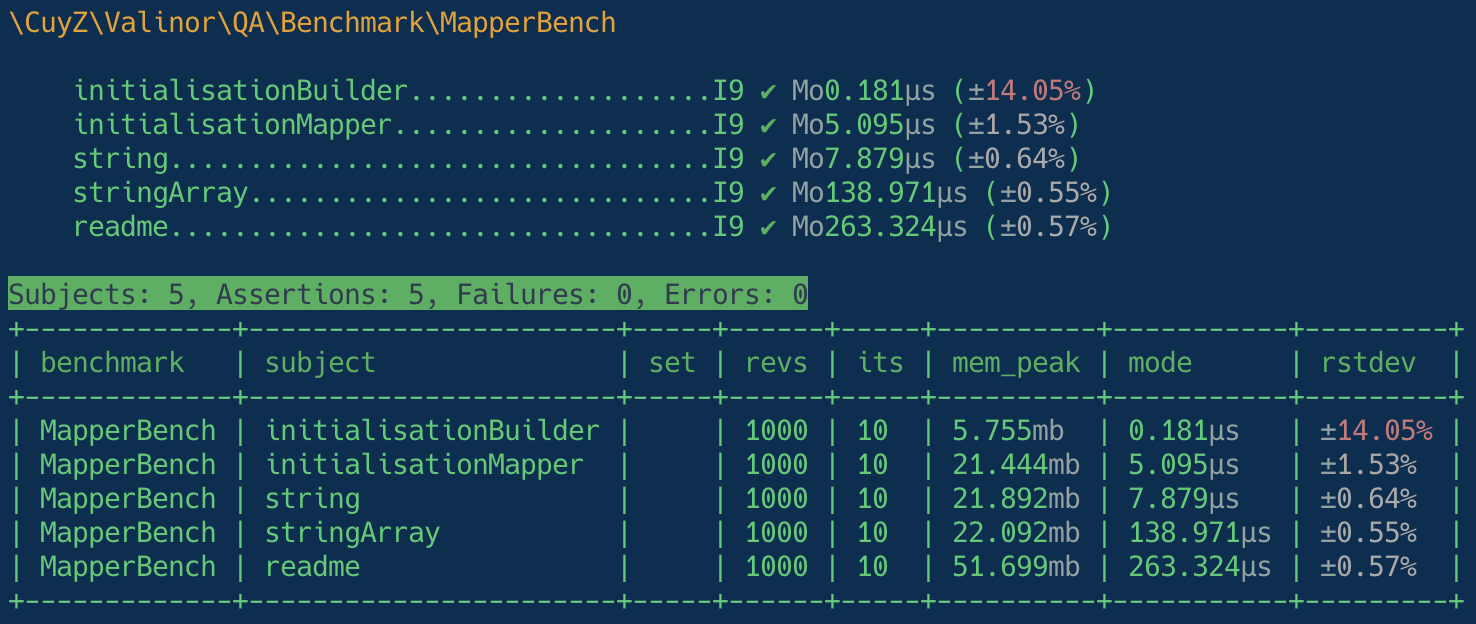The width and height of the screenshot is (1476, 624).
Task: Click the checkmark on the initialisationBuilder result line
Action: (768, 91)
